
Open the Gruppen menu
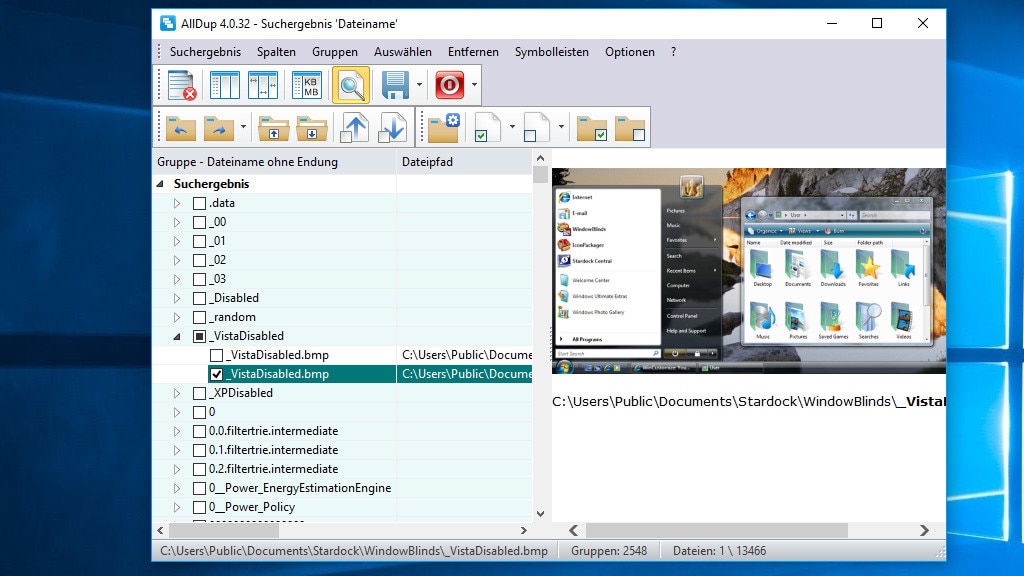[x=335, y=52]
